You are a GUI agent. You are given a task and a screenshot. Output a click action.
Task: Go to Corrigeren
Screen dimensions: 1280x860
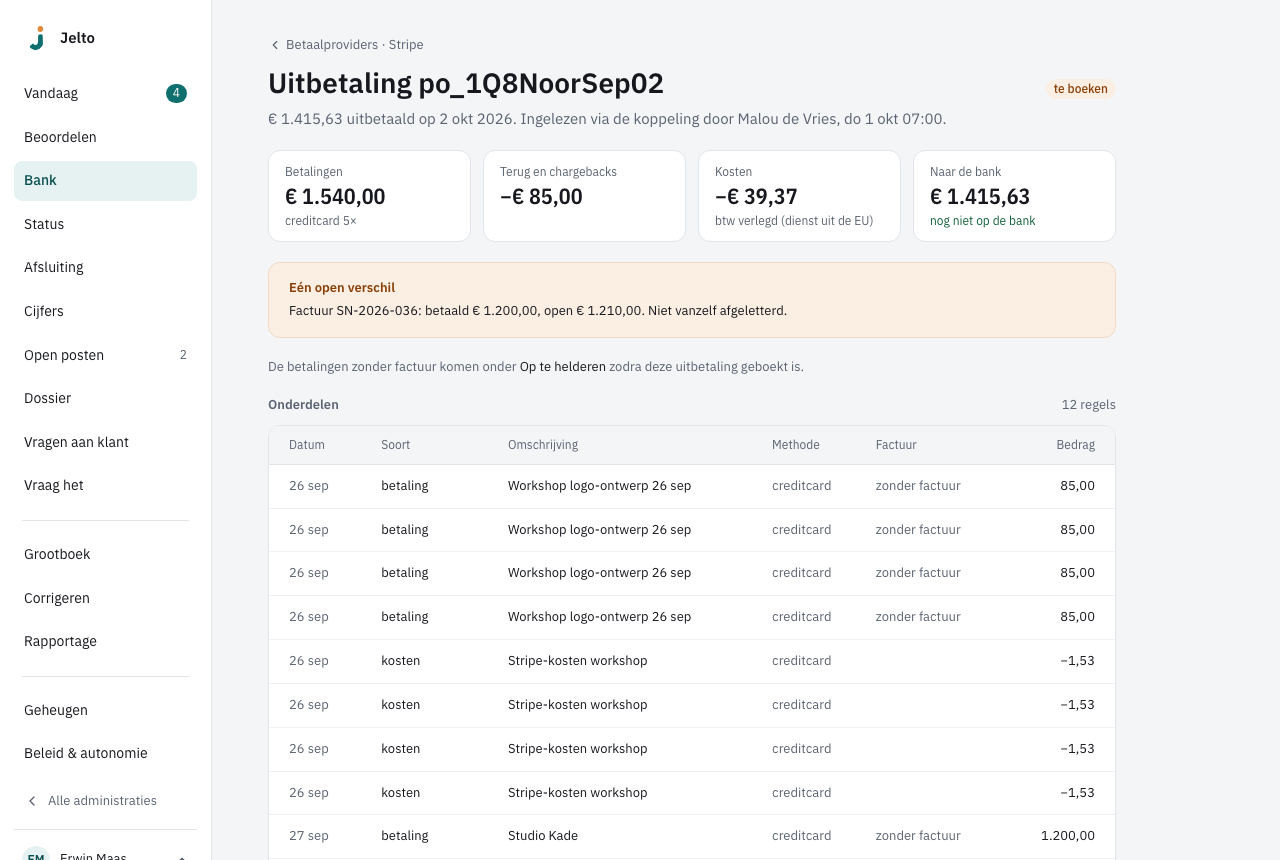pos(105,598)
